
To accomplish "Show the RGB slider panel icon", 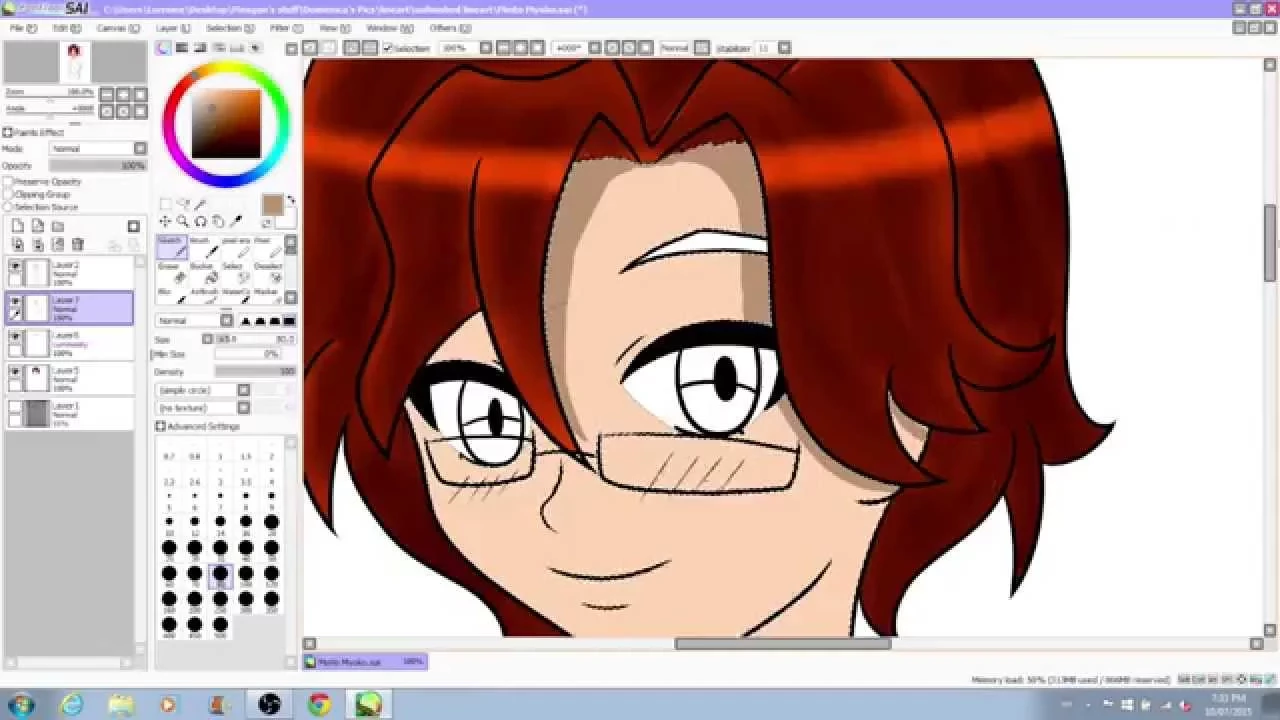I will tap(182, 47).
